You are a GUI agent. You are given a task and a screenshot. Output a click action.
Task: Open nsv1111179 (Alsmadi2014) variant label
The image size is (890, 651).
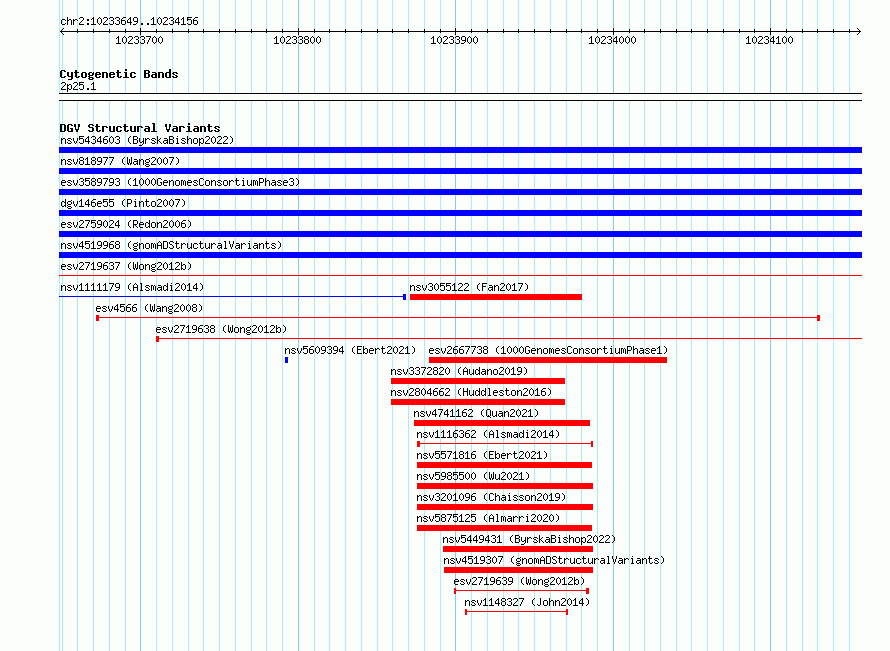click(132, 287)
